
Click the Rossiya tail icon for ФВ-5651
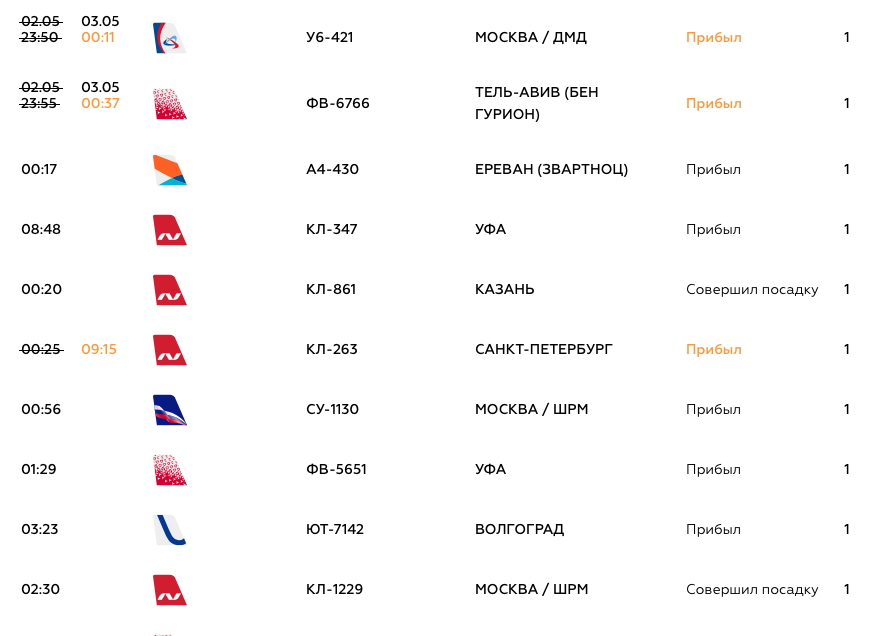(x=170, y=470)
